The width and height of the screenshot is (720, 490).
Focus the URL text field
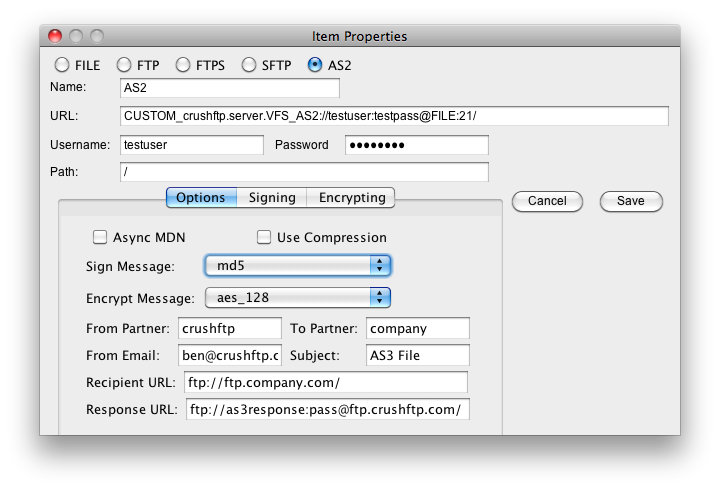click(x=394, y=116)
